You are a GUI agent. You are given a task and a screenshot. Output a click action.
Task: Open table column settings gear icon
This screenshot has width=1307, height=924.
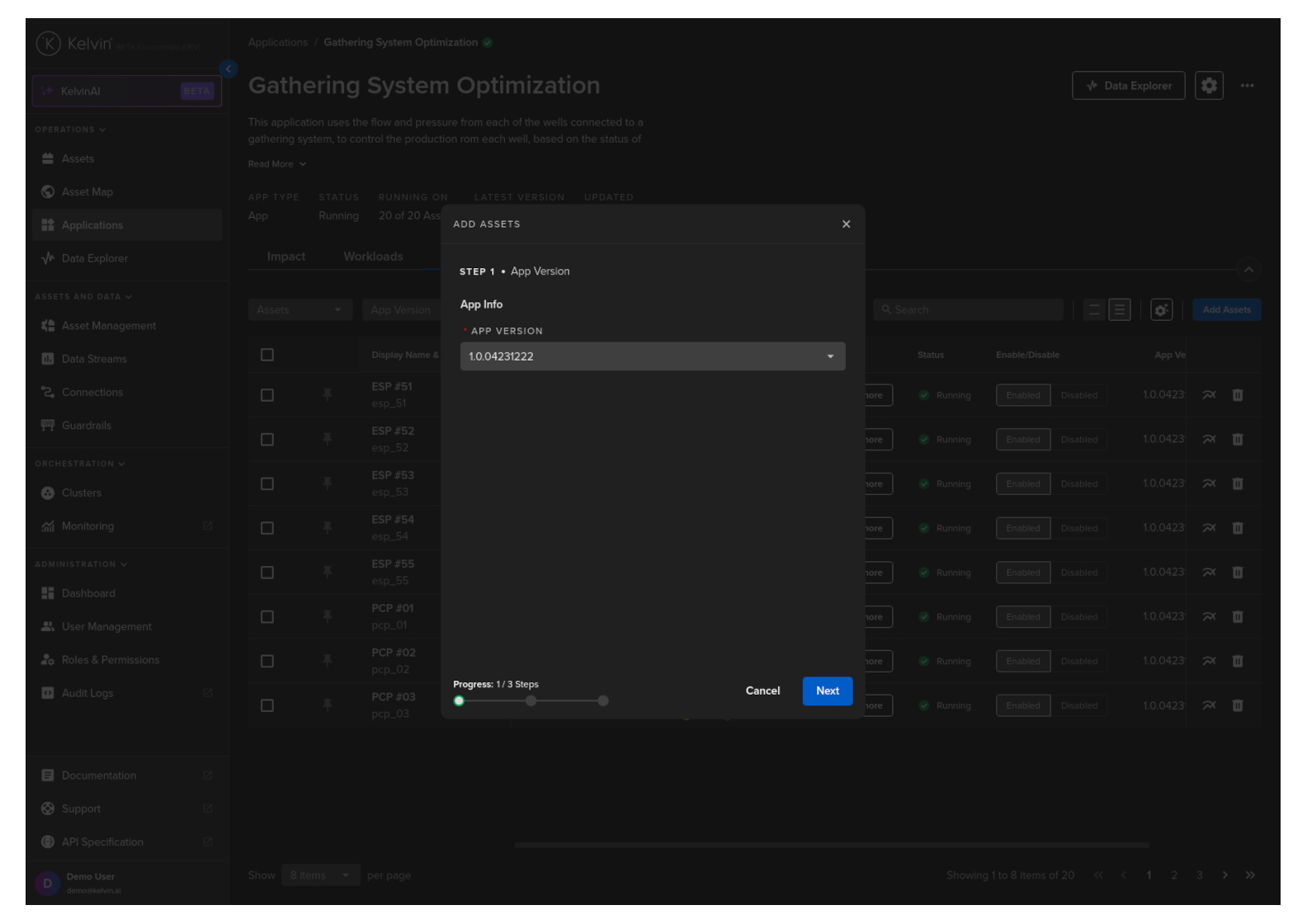coord(1161,310)
